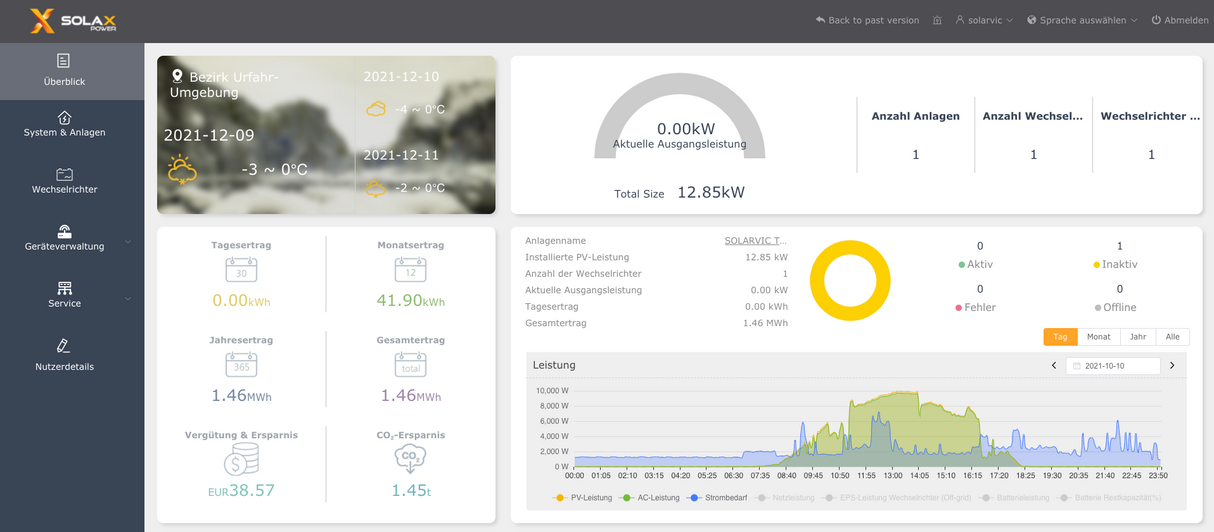Open the Überblick sidebar page
This screenshot has width=1214, height=532.
tap(64, 70)
